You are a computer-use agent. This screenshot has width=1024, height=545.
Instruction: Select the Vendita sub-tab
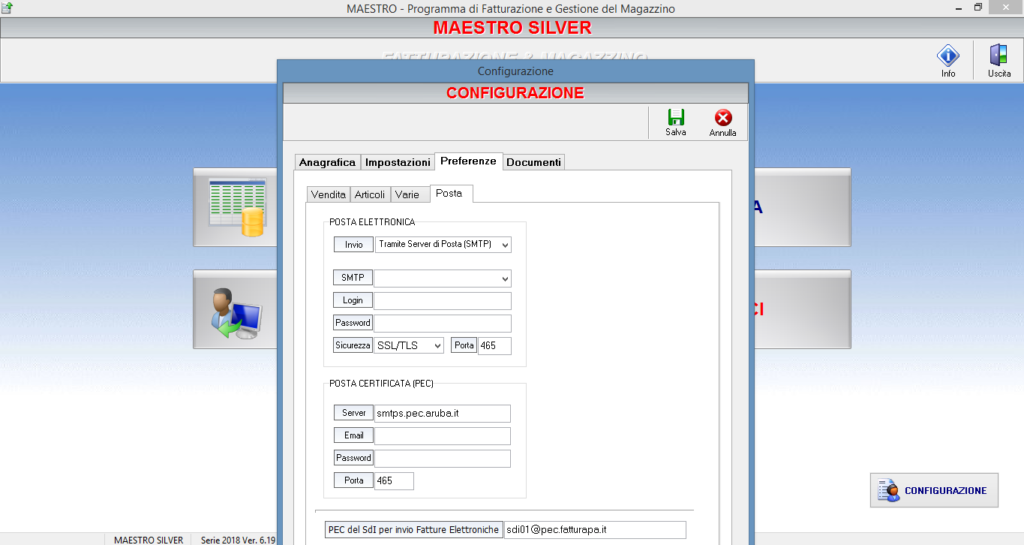click(328, 195)
